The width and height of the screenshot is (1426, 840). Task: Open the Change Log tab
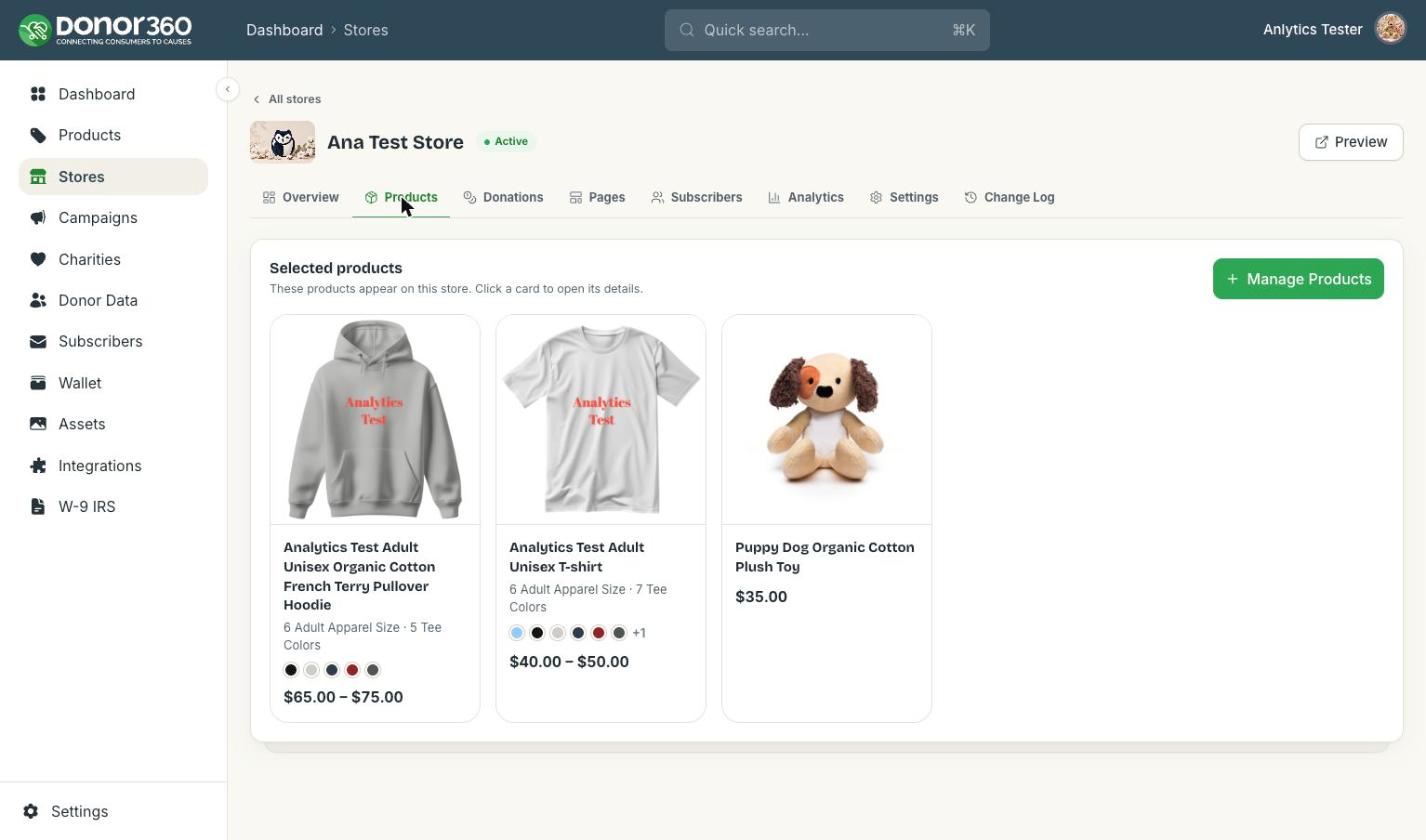(1009, 197)
